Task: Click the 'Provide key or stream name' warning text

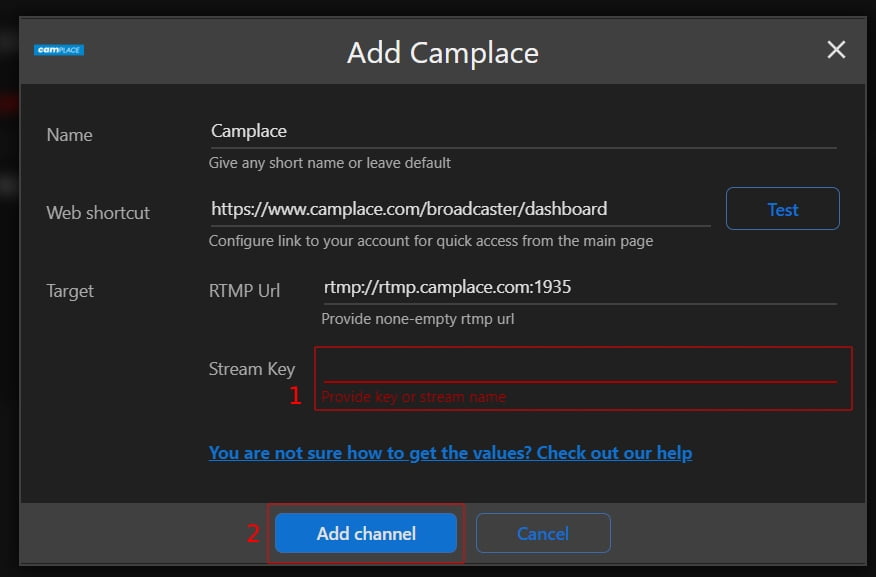Action: pos(413,397)
